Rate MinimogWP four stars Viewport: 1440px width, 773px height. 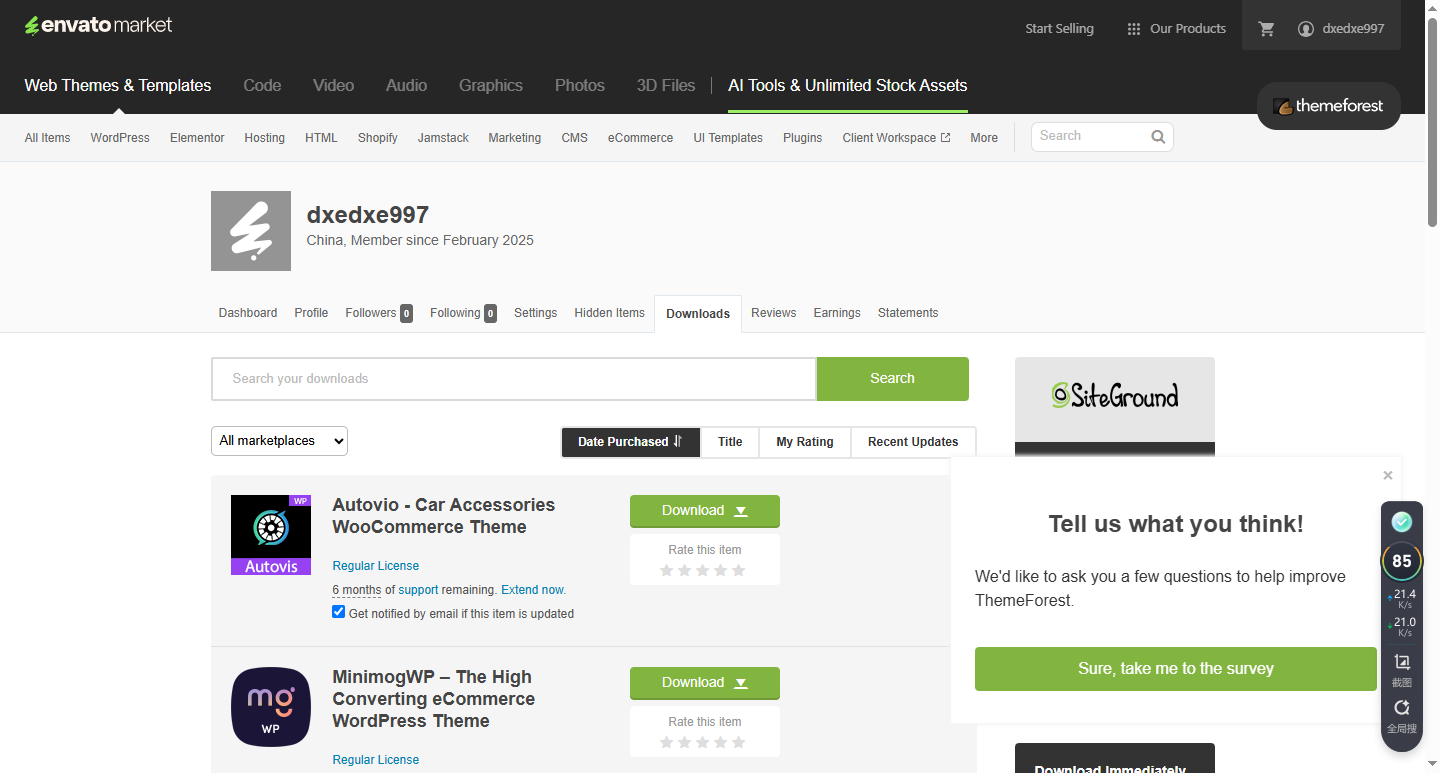(720, 742)
